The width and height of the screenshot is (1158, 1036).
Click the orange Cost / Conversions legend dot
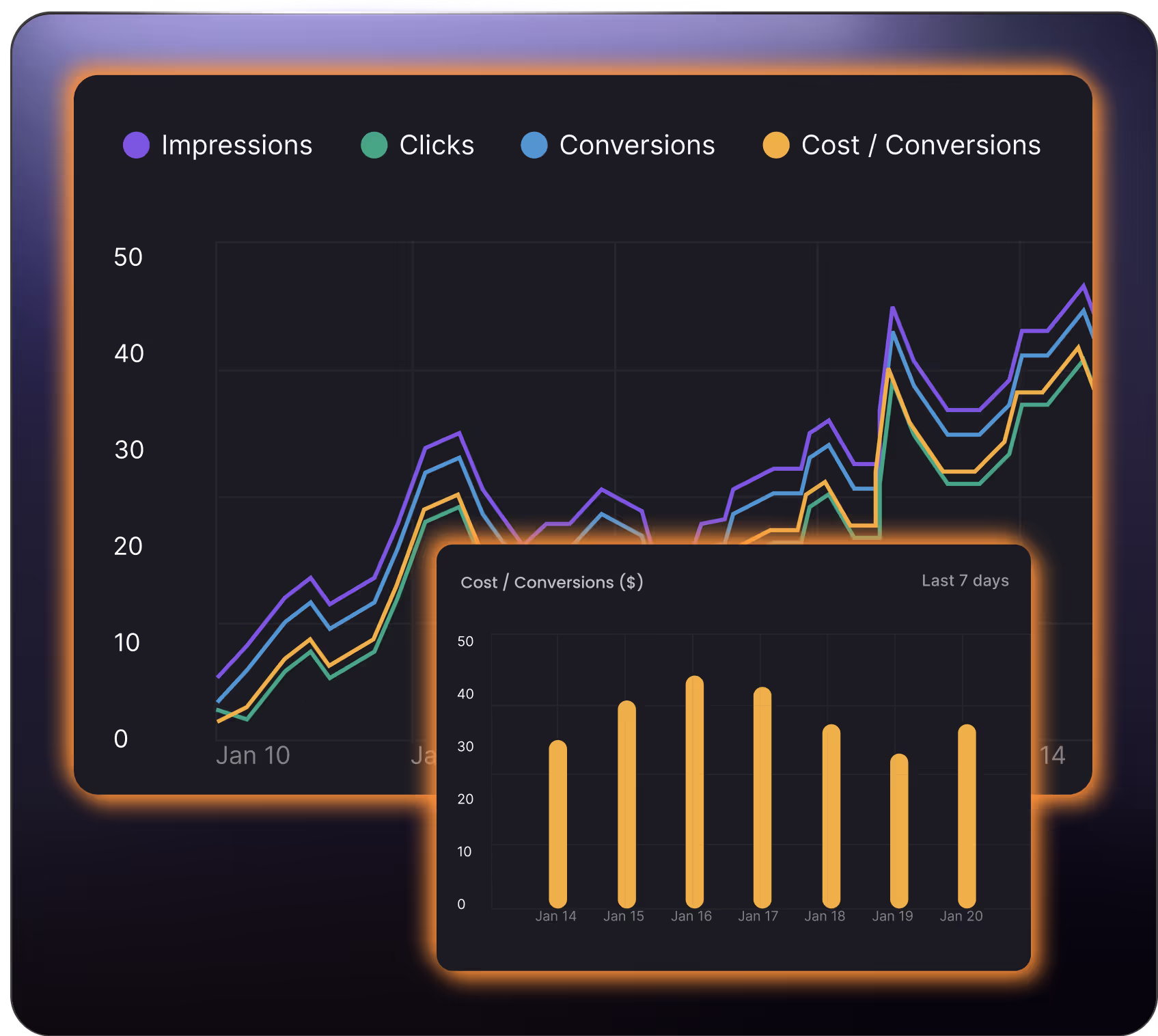click(775, 145)
